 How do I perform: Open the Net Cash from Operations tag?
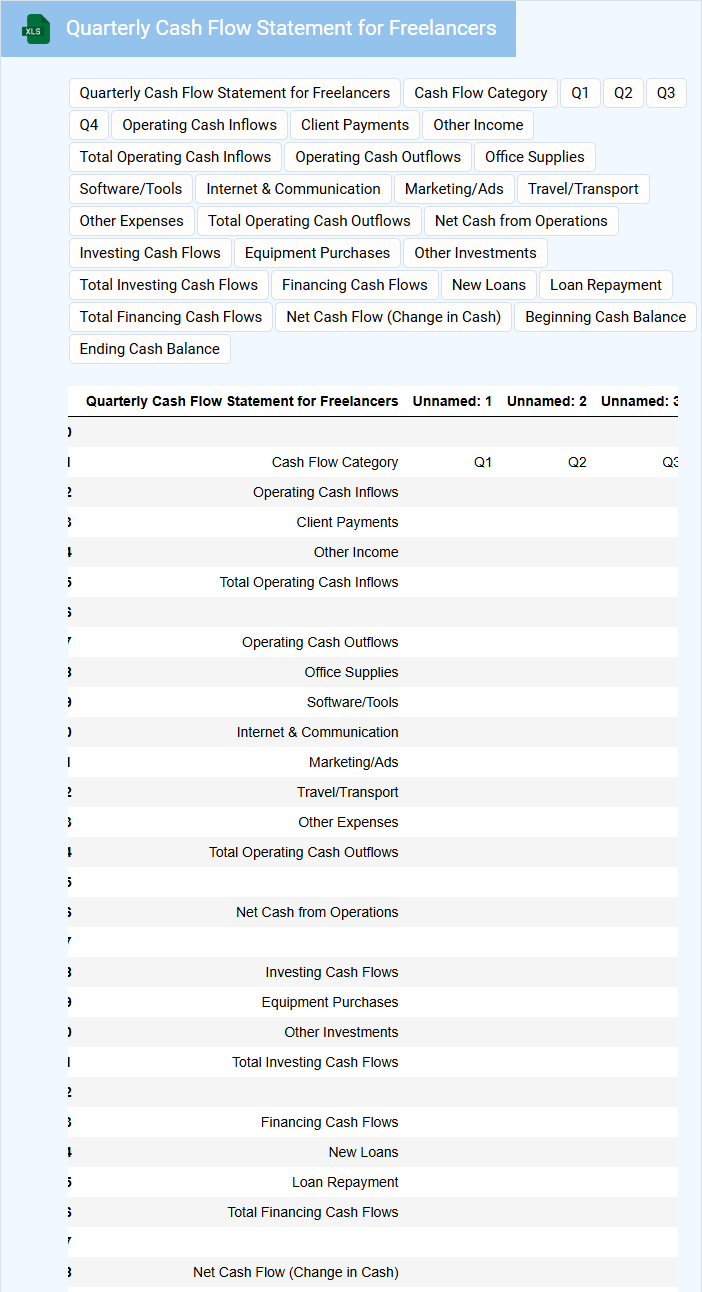click(x=521, y=221)
